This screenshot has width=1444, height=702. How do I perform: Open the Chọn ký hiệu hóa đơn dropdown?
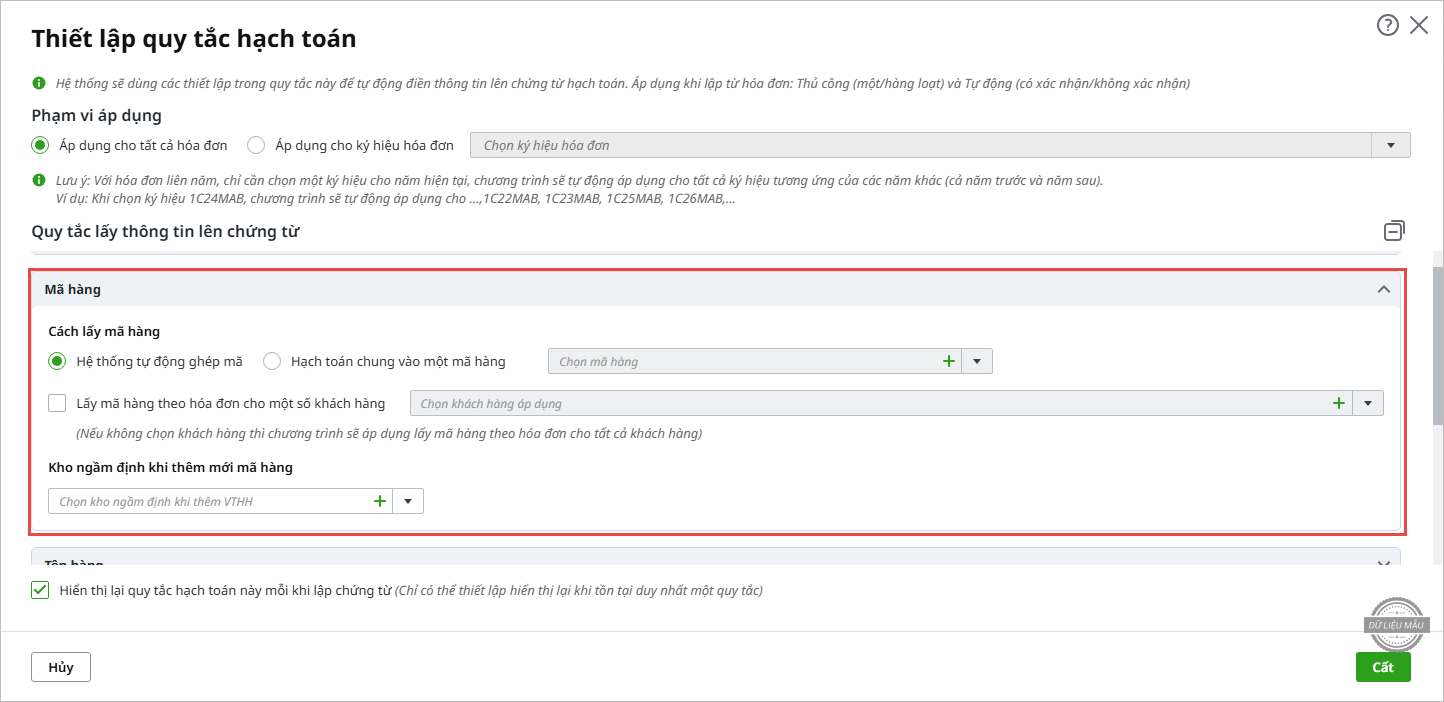(1390, 145)
